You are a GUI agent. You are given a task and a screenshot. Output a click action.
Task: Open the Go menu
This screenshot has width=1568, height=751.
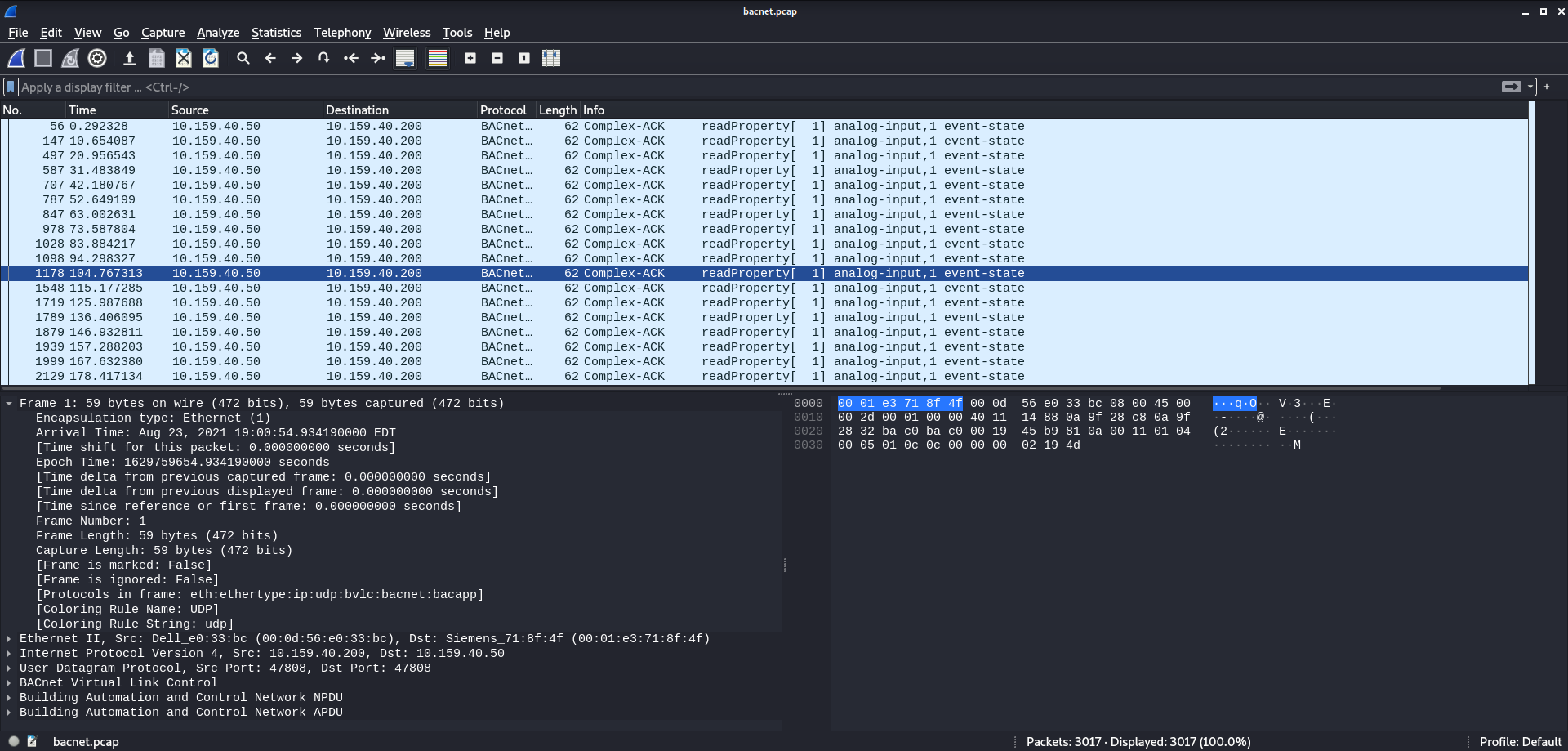[121, 33]
